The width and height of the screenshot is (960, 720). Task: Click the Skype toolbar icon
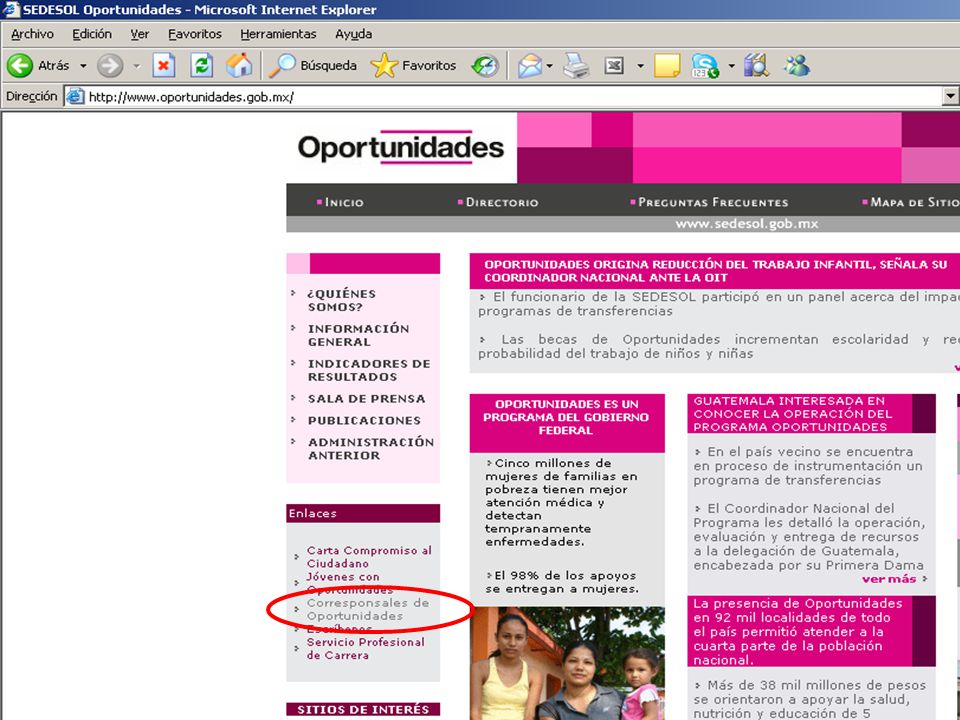[705, 66]
